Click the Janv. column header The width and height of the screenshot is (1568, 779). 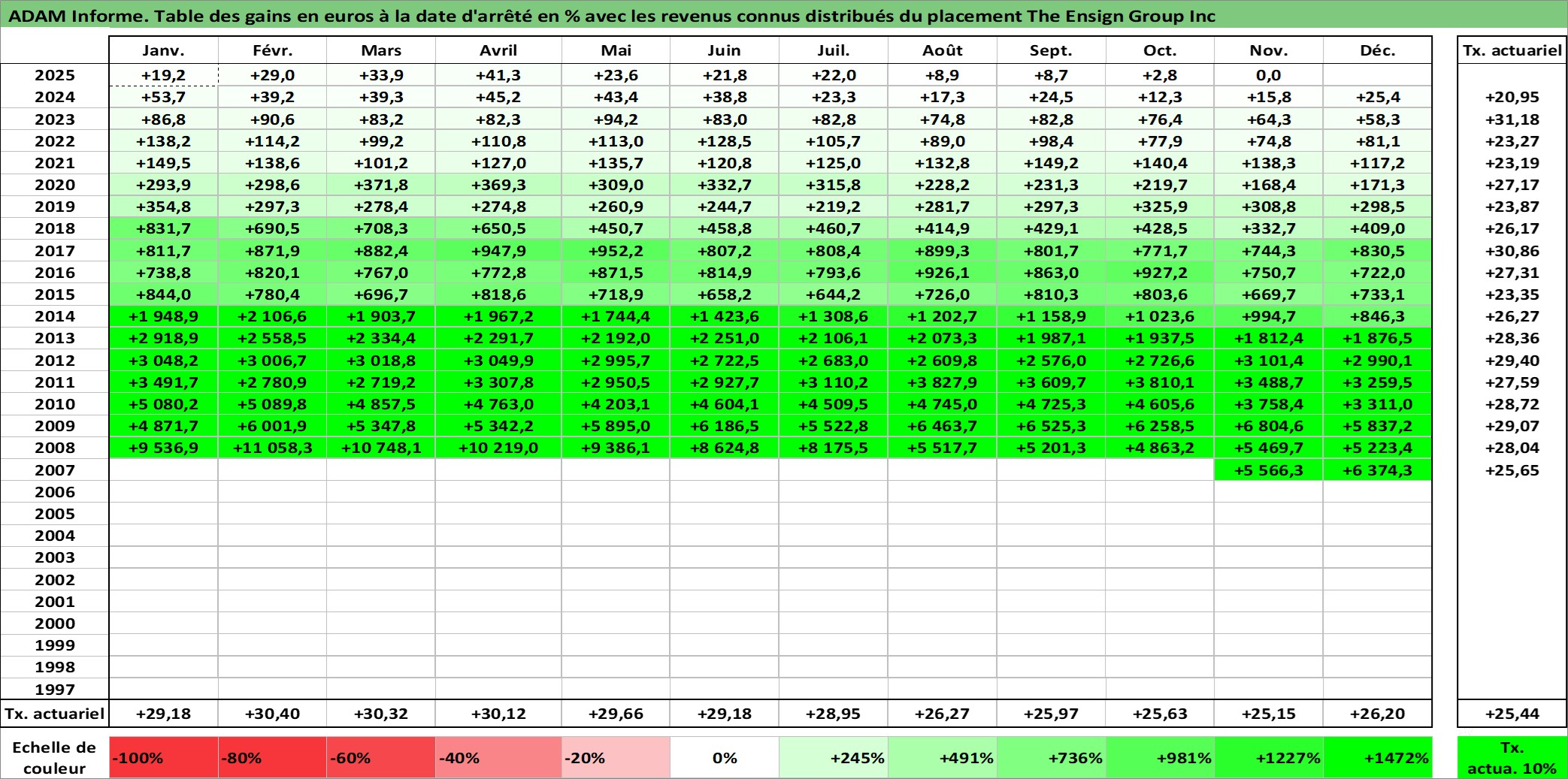click(163, 50)
